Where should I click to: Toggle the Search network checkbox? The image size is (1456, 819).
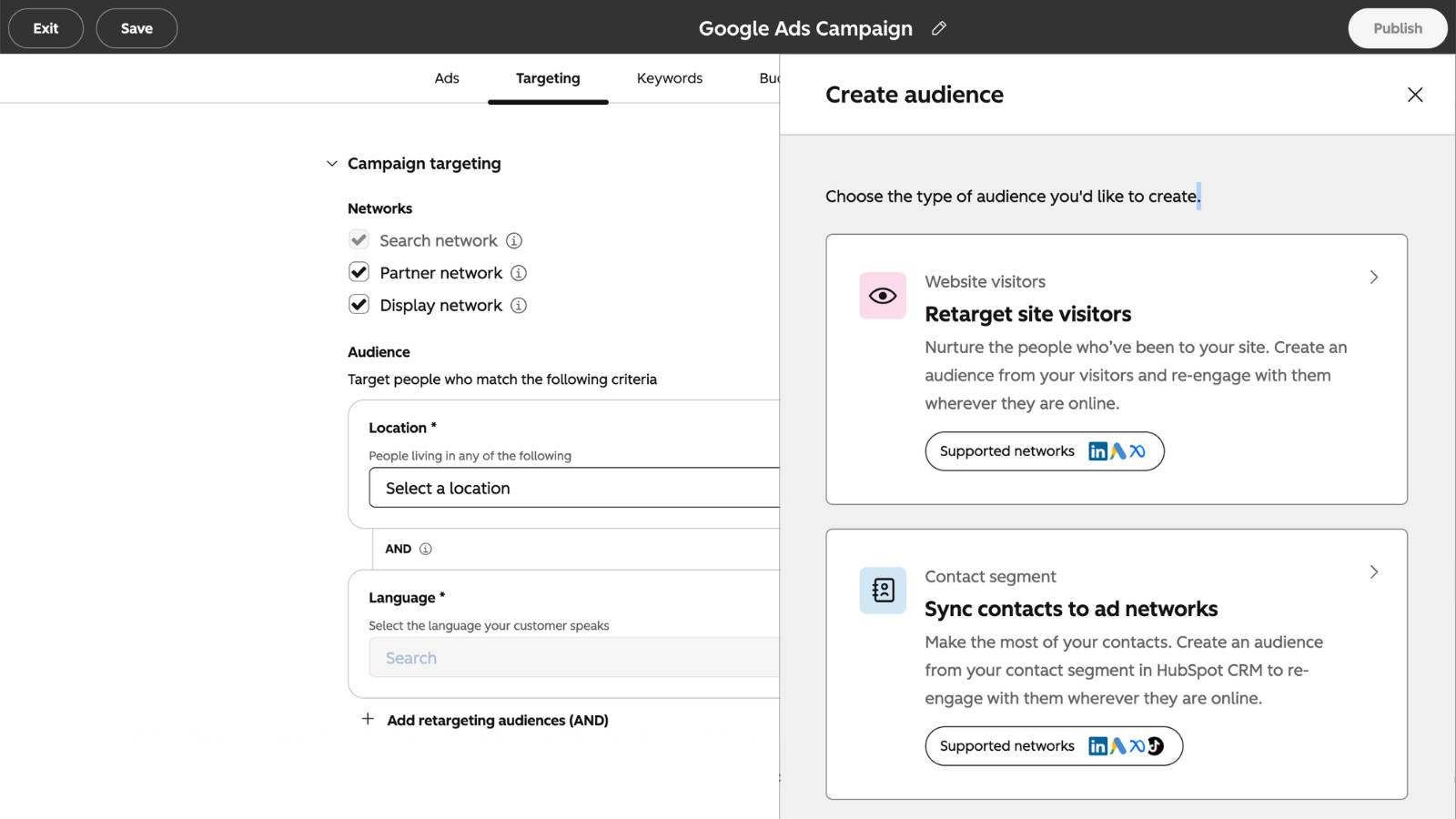[359, 240]
